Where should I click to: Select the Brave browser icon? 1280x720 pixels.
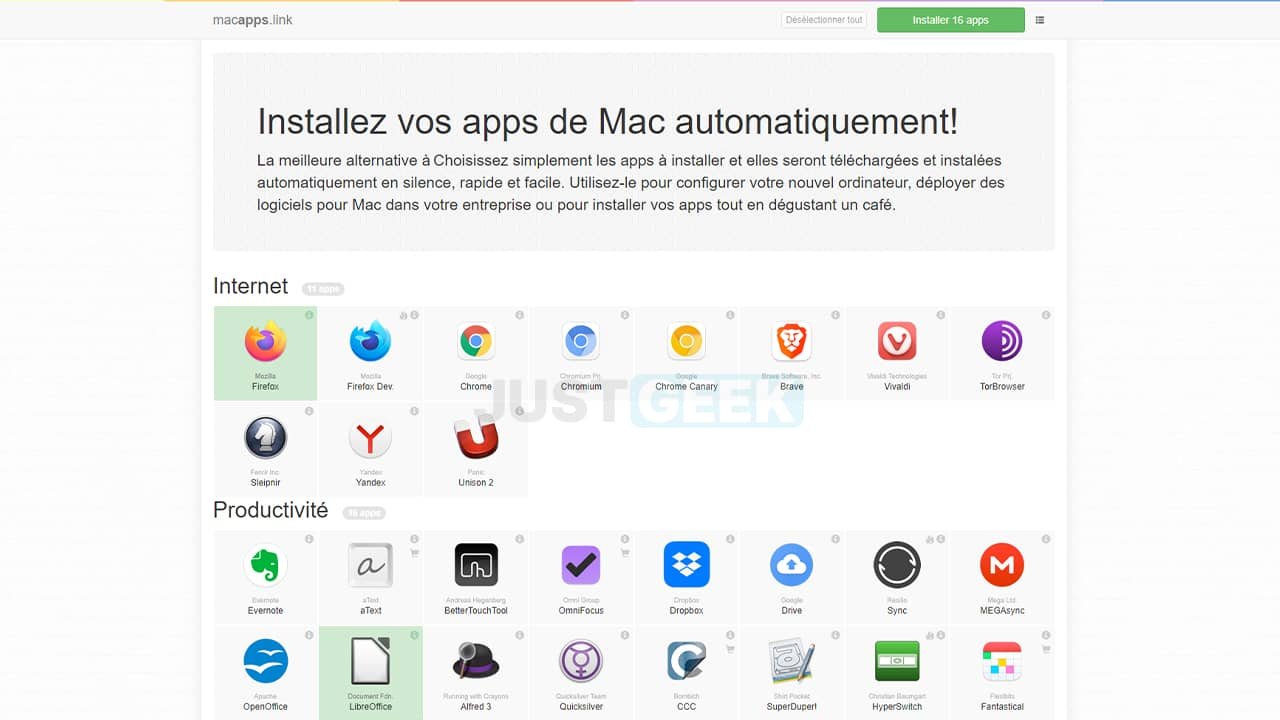tap(792, 342)
